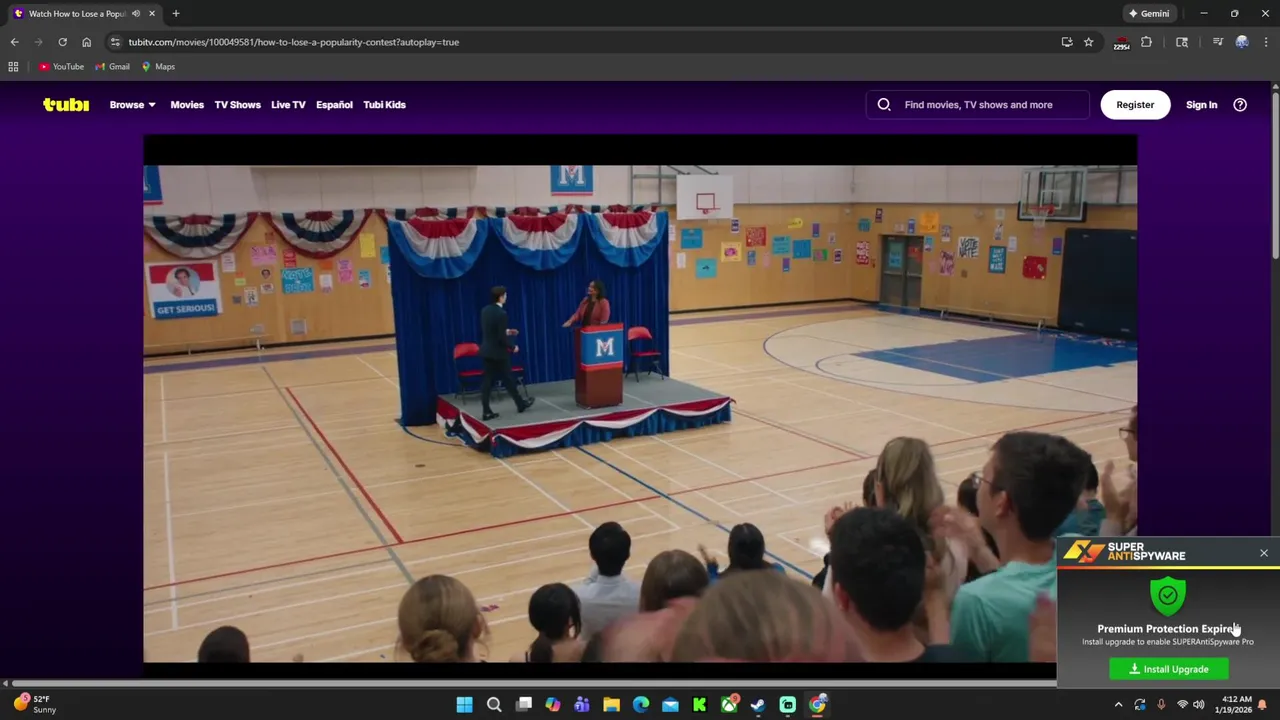Click the Tubi logo
1280x720 pixels.
tap(66, 104)
